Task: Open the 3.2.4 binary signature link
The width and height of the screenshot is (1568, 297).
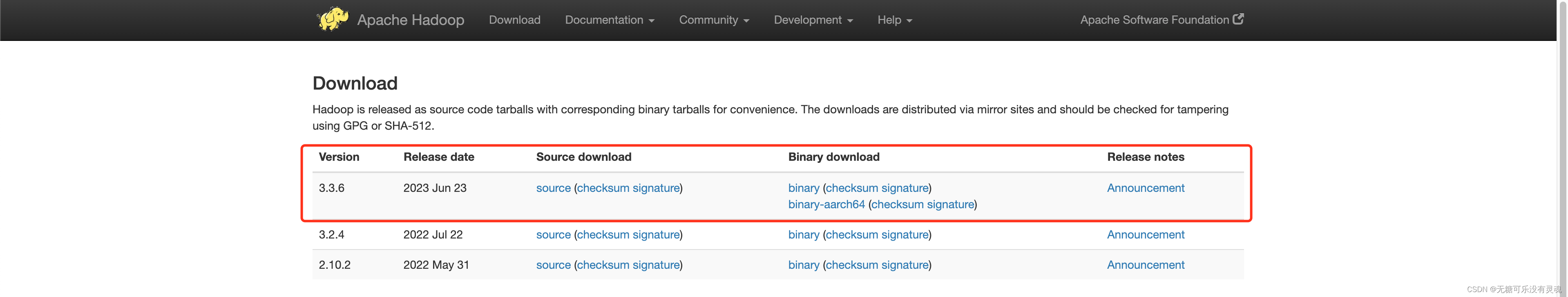Action: point(905,235)
